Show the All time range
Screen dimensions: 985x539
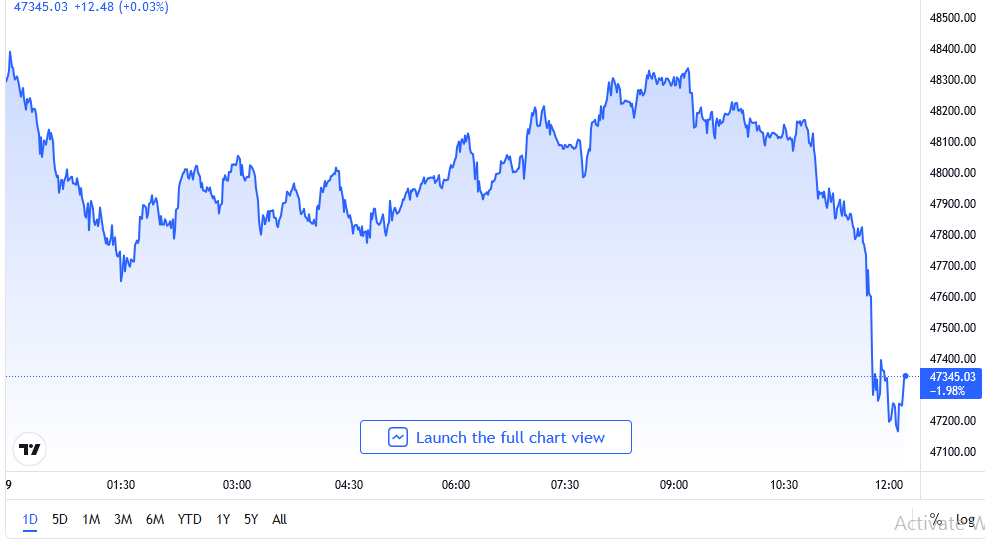pos(280,519)
